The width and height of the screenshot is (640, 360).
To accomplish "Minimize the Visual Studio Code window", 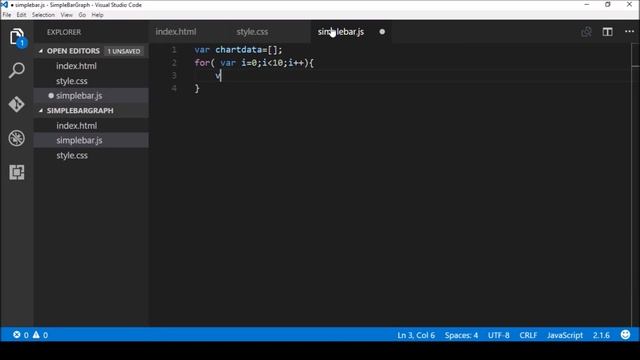I will pyautogui.click(x=587, y=4).
